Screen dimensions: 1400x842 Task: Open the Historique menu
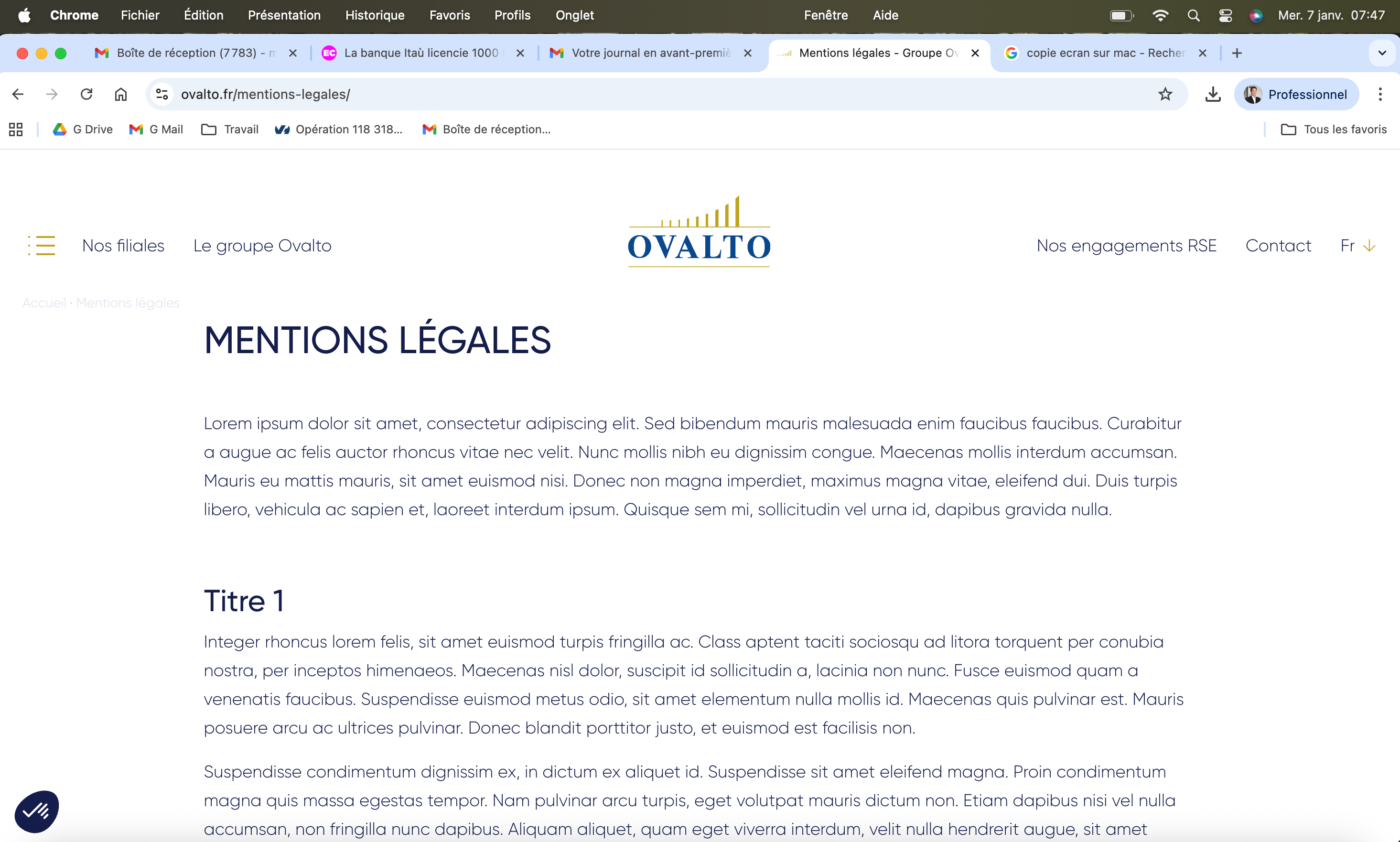375,15
